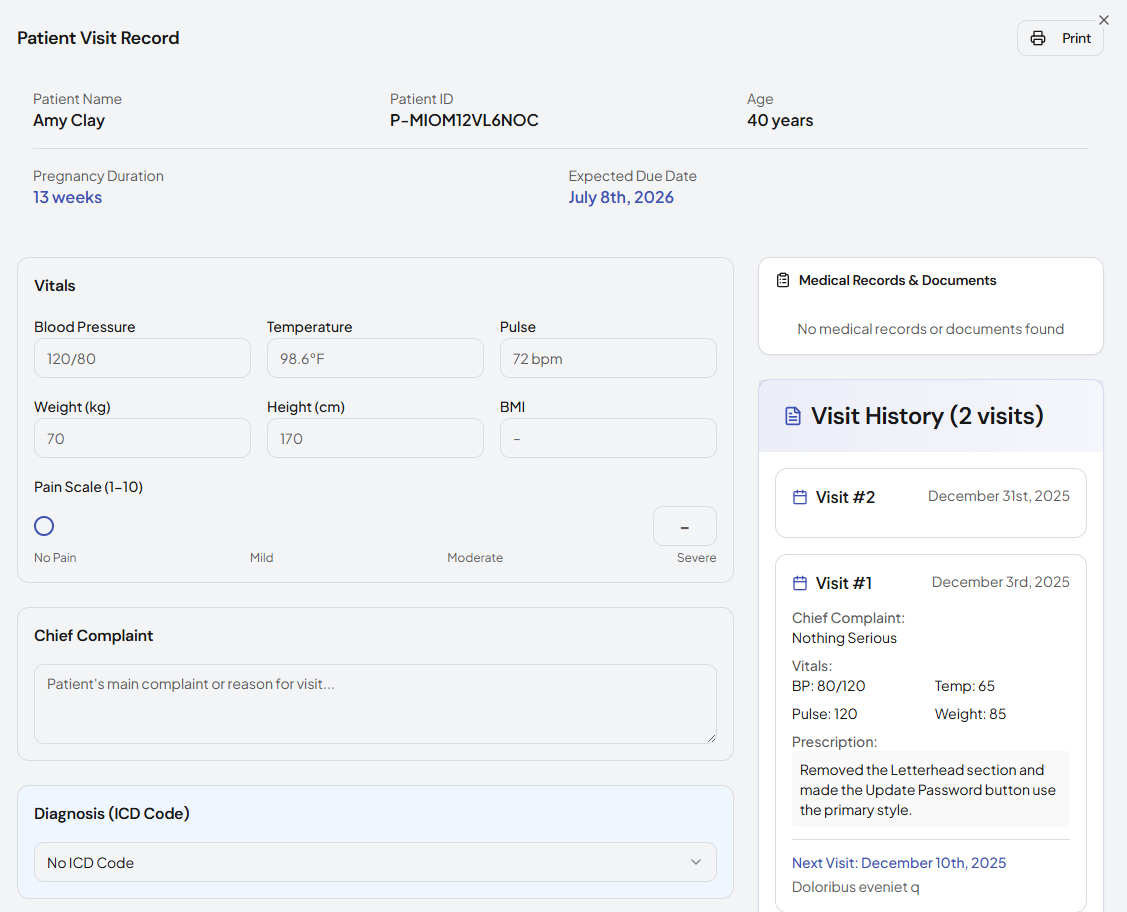1127x912 pixels.
Task: Click the Pain Scale slider handle
Action: 44,526
